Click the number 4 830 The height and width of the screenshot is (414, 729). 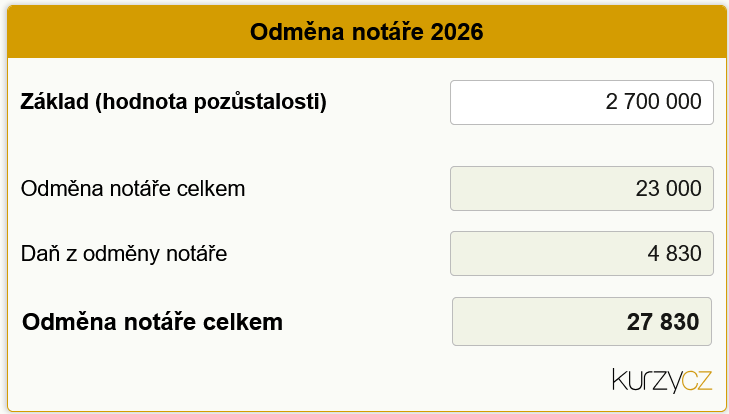point(675,254)
